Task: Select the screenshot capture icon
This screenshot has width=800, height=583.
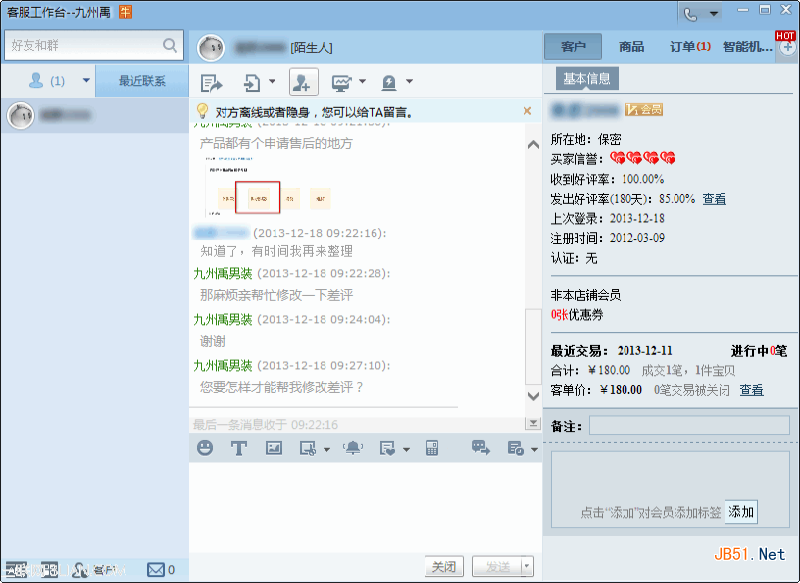Action: 306,449
